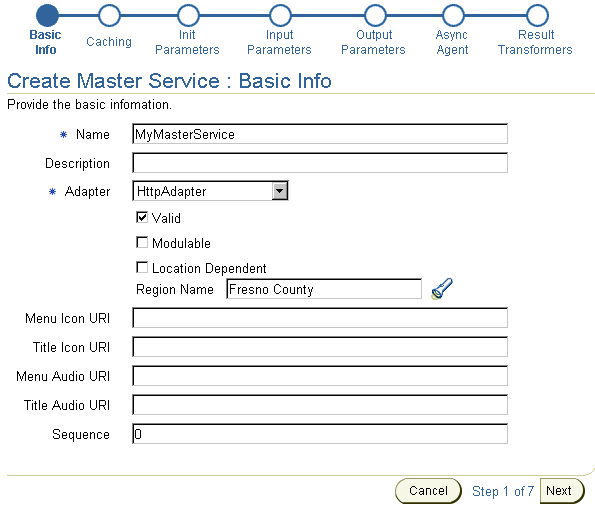Click the Caching step circle
Viewport: 595px width, 509px height.
coord(109,15)
